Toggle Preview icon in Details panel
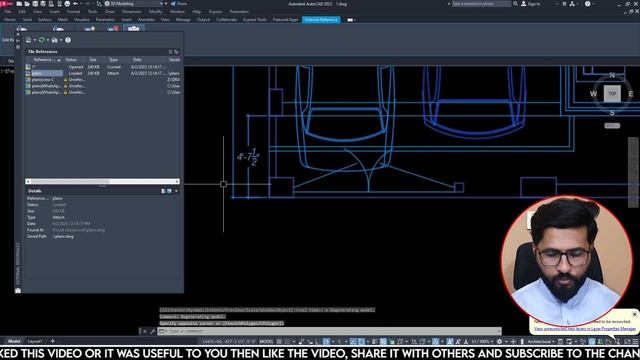This screenshot has height=360, width=640. [x=169, y=191]
